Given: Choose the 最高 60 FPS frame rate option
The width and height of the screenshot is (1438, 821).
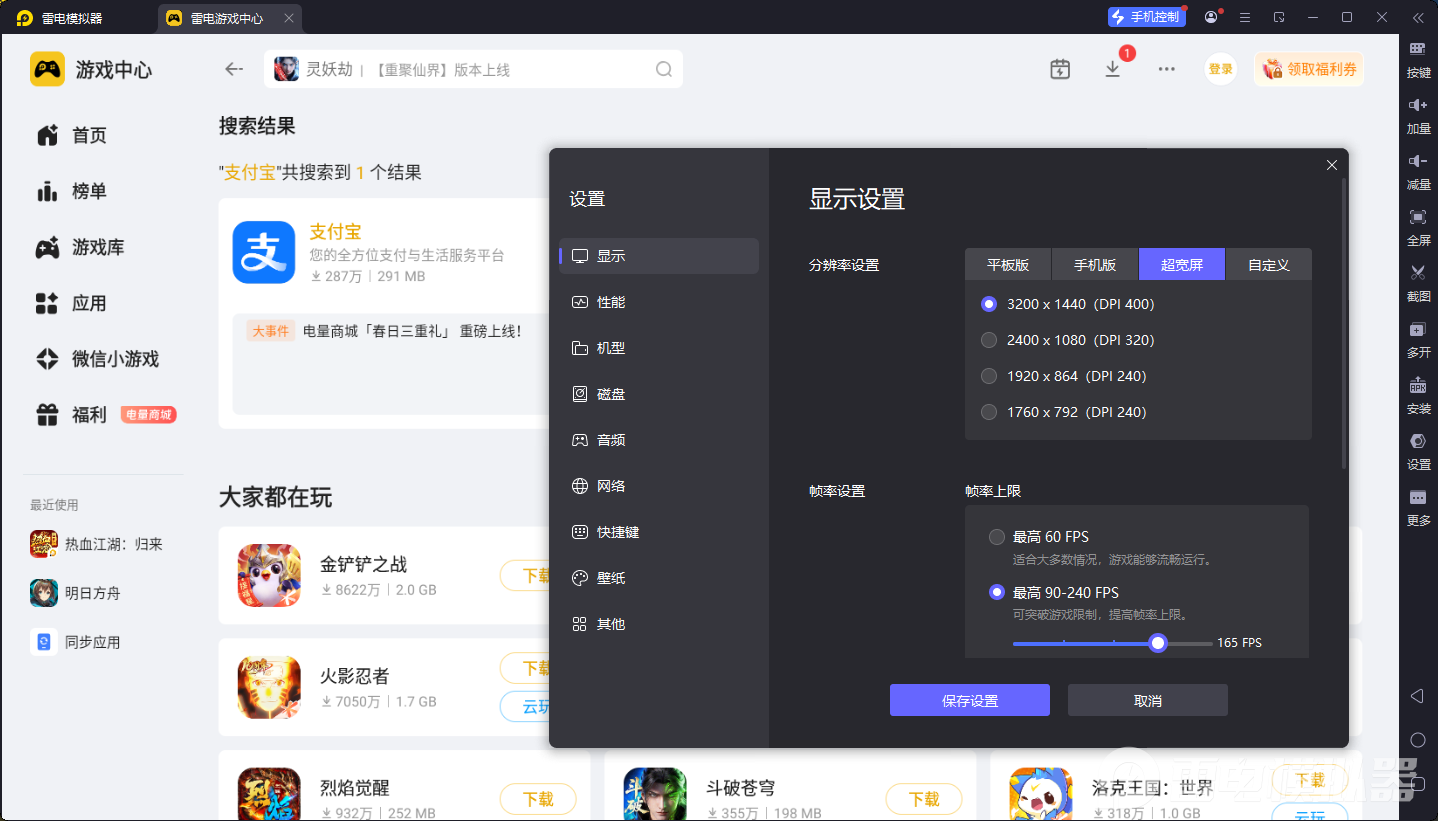Looking at the screenshot, I should coord(997,537).
